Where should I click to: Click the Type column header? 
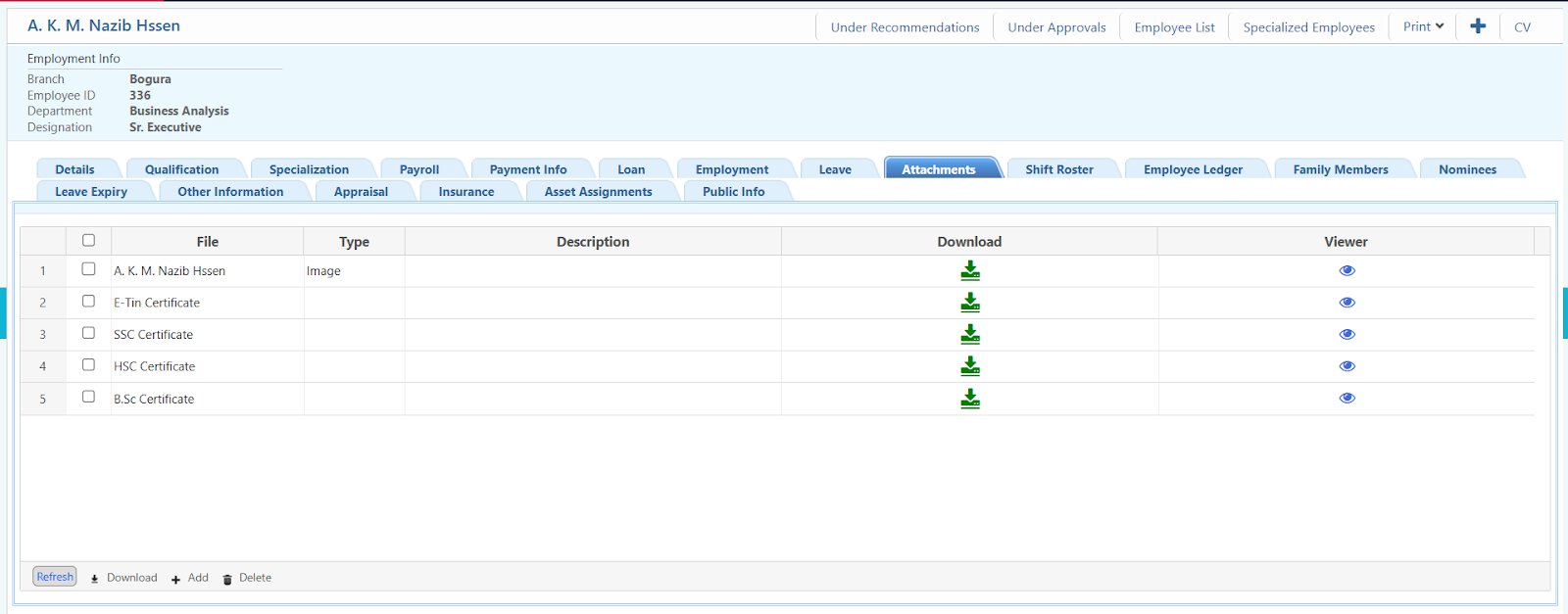click(x=354, y=242)
